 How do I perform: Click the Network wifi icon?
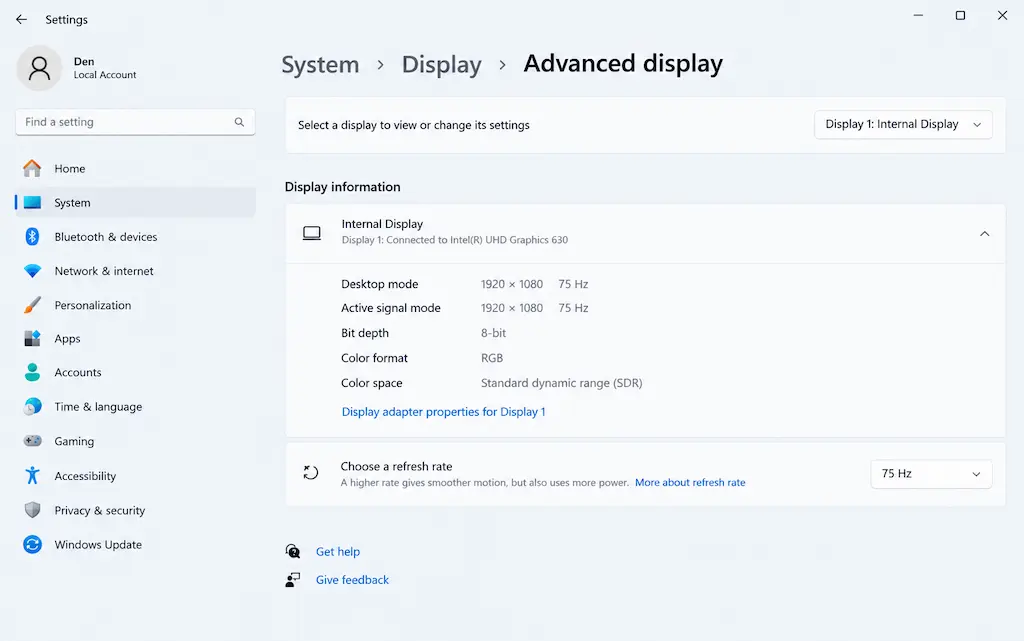pos(32,270)
